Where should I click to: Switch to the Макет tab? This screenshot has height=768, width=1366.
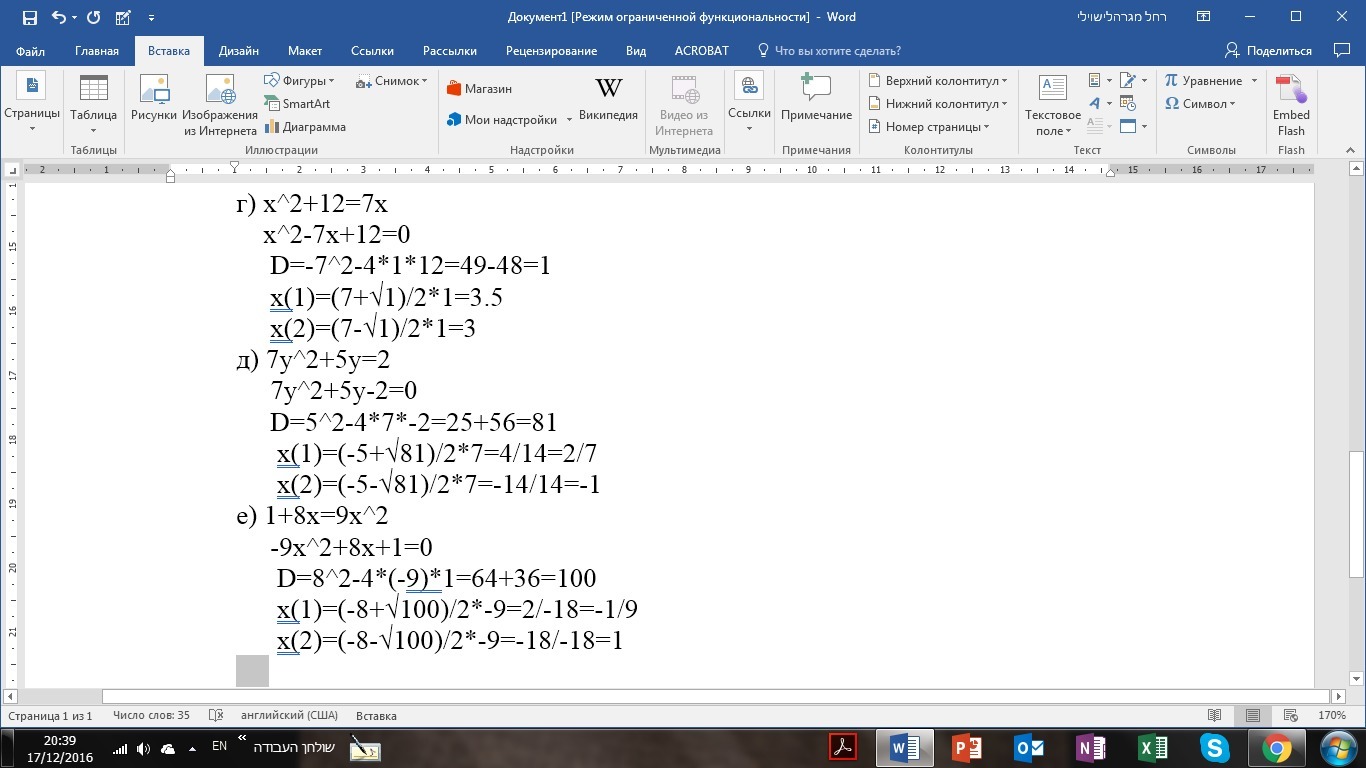pyautogui.click(x=305, y=51)
